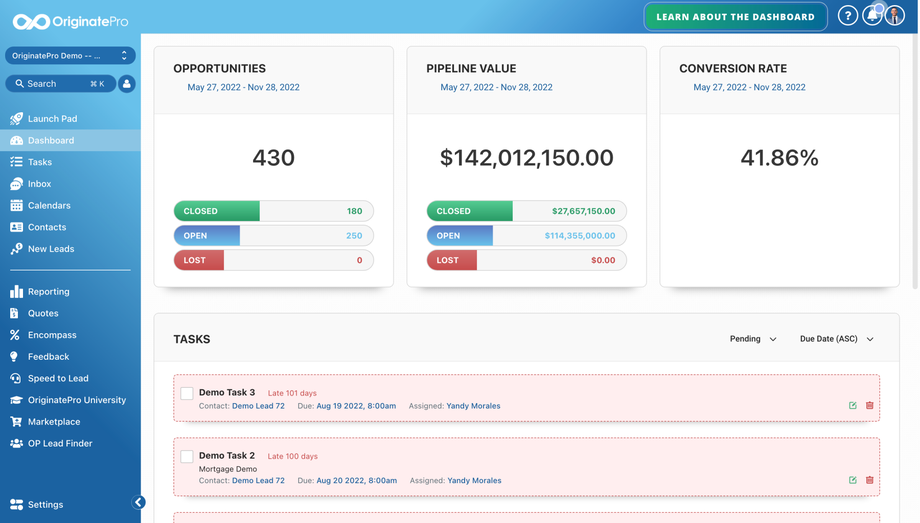This screenshot has height=523, width=920.
Task: Open the Pending task status dropdown
Action: (x=753, y=339)
